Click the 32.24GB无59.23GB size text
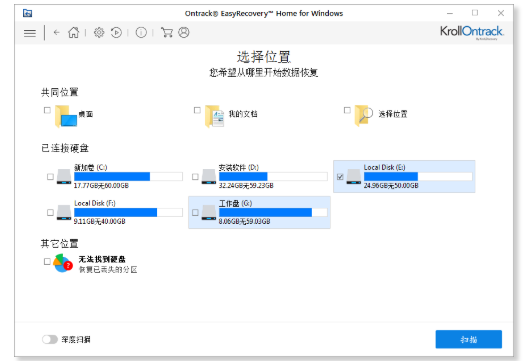The height and width of the screenshot is (361, 527). click(x=246, y=186)
